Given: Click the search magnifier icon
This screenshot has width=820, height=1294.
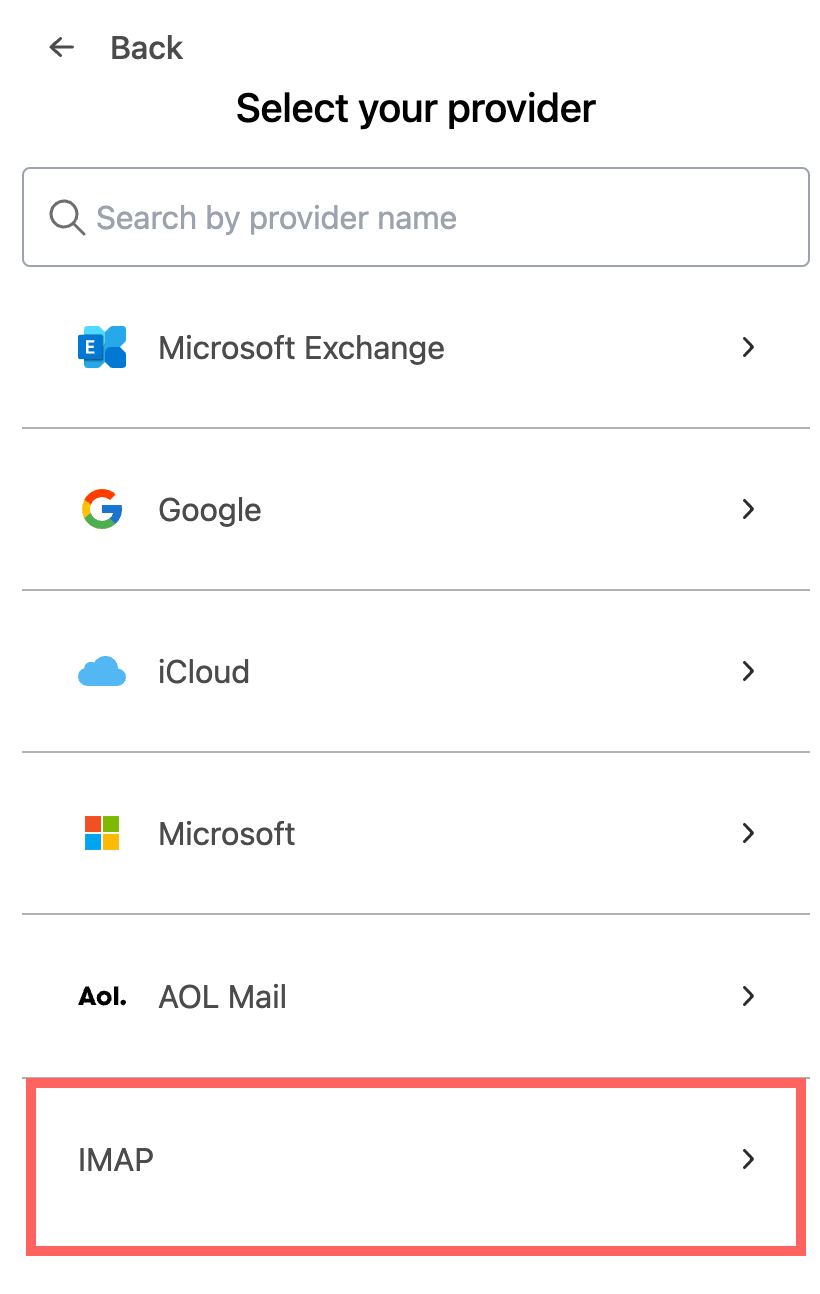Looking at the screenshot, I should click(x=67, y=217).
